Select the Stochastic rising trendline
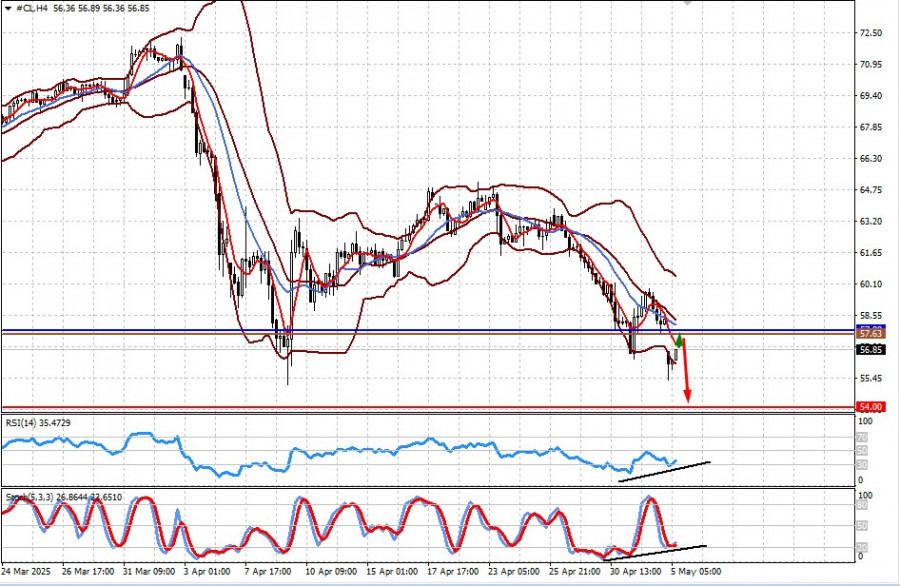Image resolution: width=900 pixels, height=586 pixels. 660,549
